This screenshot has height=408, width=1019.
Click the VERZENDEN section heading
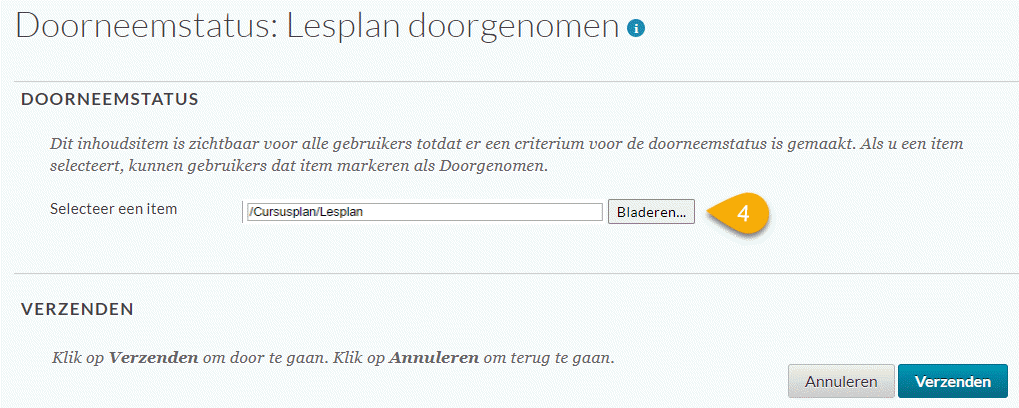tap(77, 309)
